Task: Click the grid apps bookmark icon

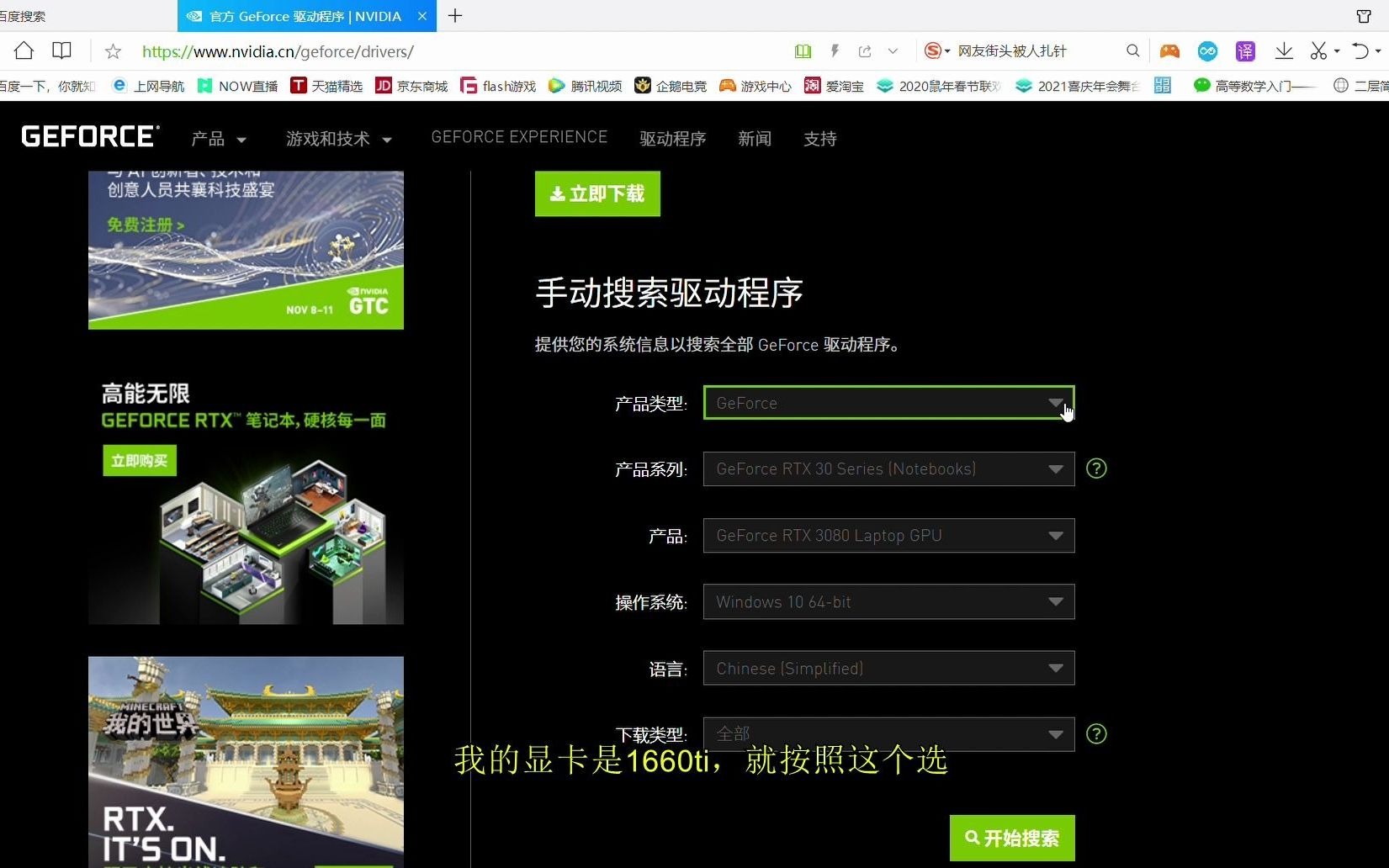Action: (1163, 86)
